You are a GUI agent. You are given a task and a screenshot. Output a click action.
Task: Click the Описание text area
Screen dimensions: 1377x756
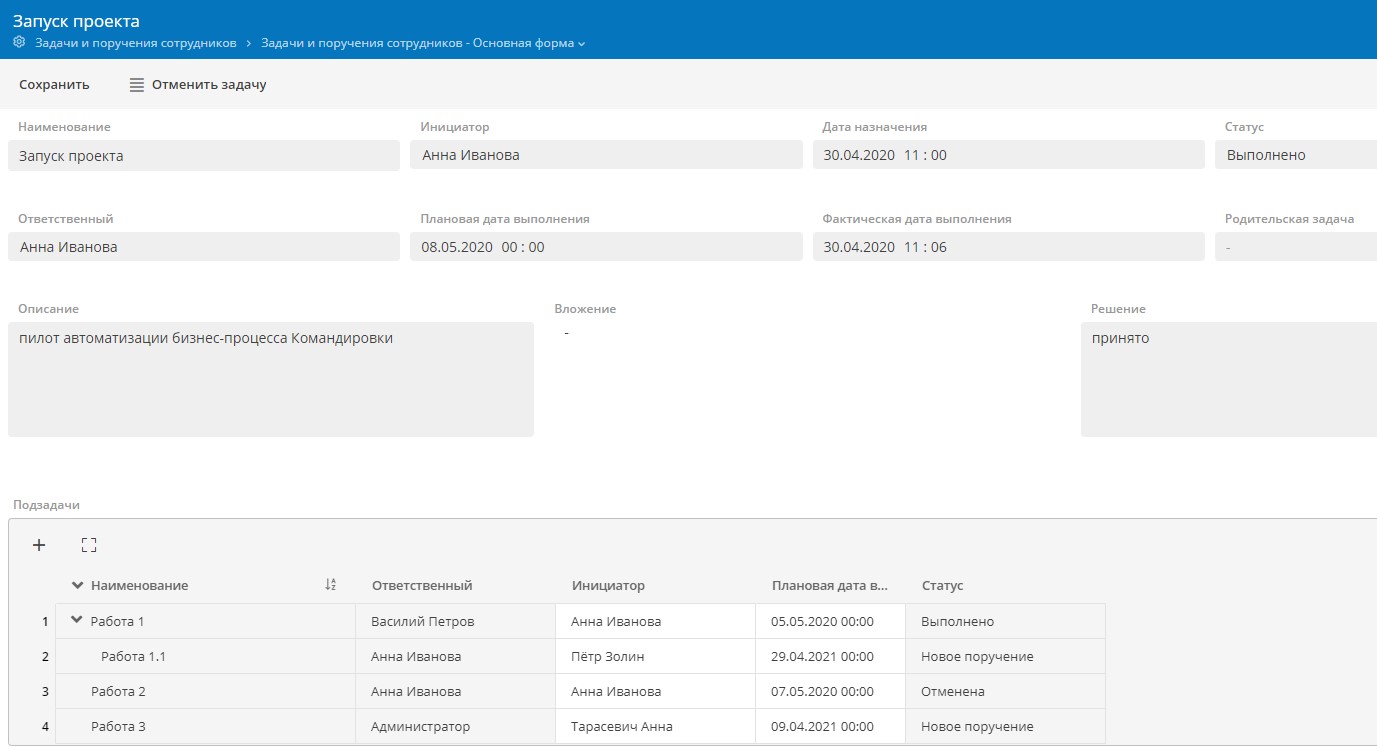(271, 379)
